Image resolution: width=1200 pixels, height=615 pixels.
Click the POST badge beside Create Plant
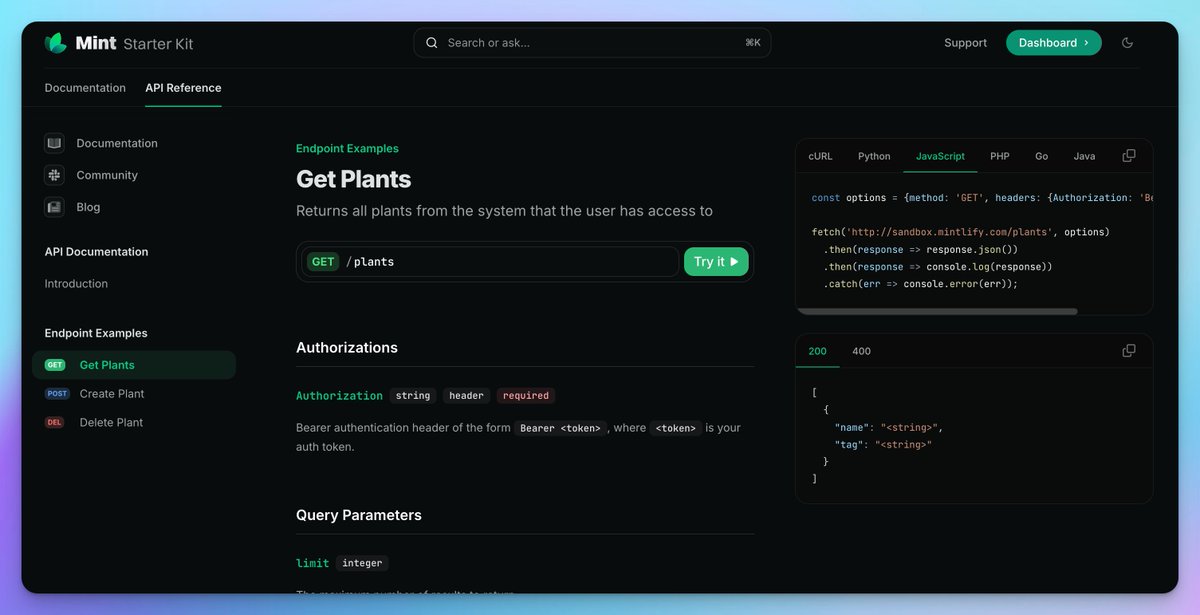point(57,394)
